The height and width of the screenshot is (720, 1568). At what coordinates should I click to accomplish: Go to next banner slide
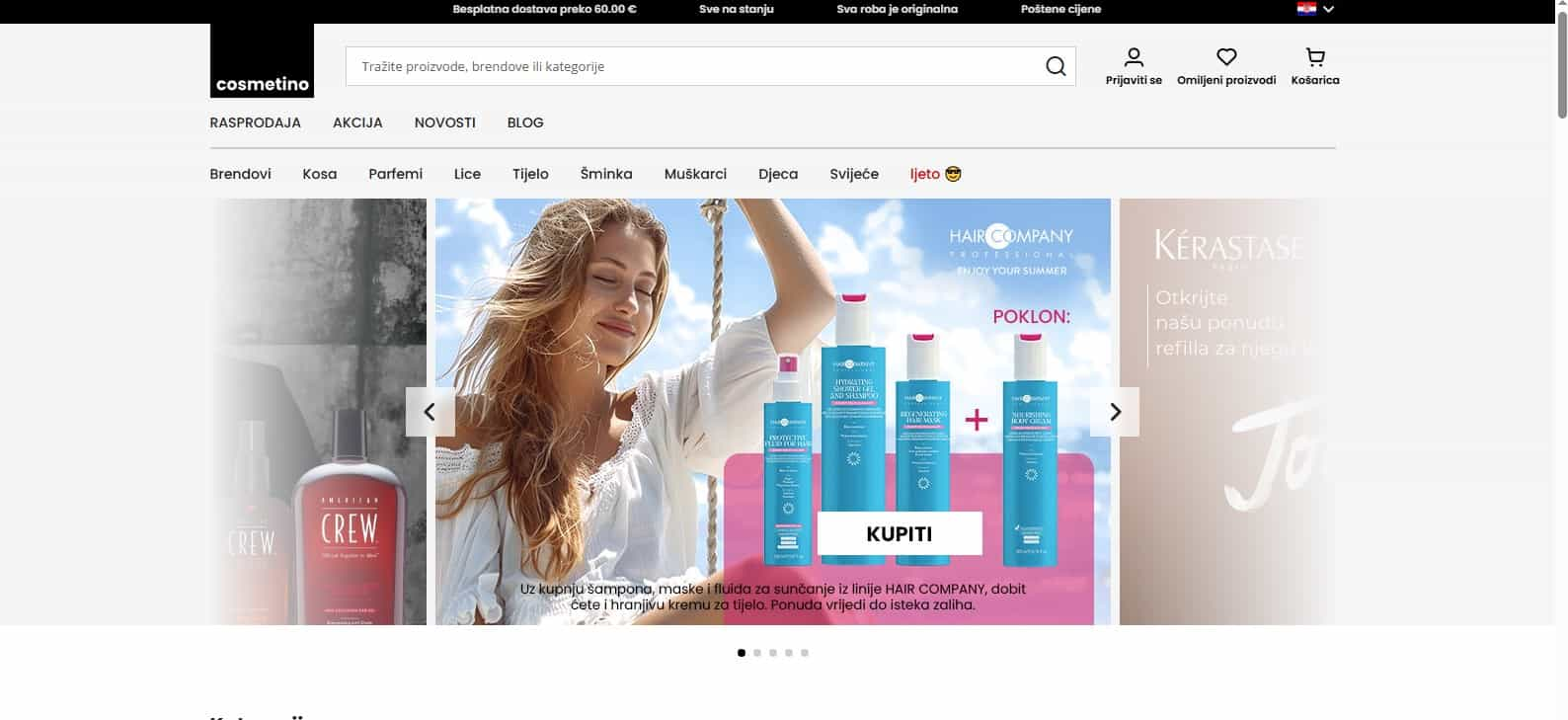(1115, 412)
